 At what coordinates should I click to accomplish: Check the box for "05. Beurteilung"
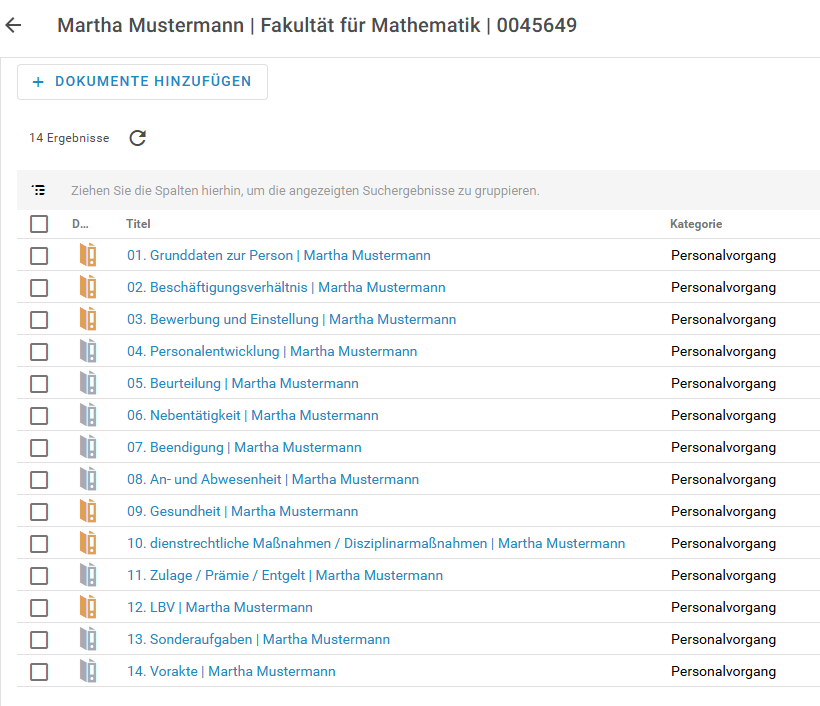(x=39, y=383)
